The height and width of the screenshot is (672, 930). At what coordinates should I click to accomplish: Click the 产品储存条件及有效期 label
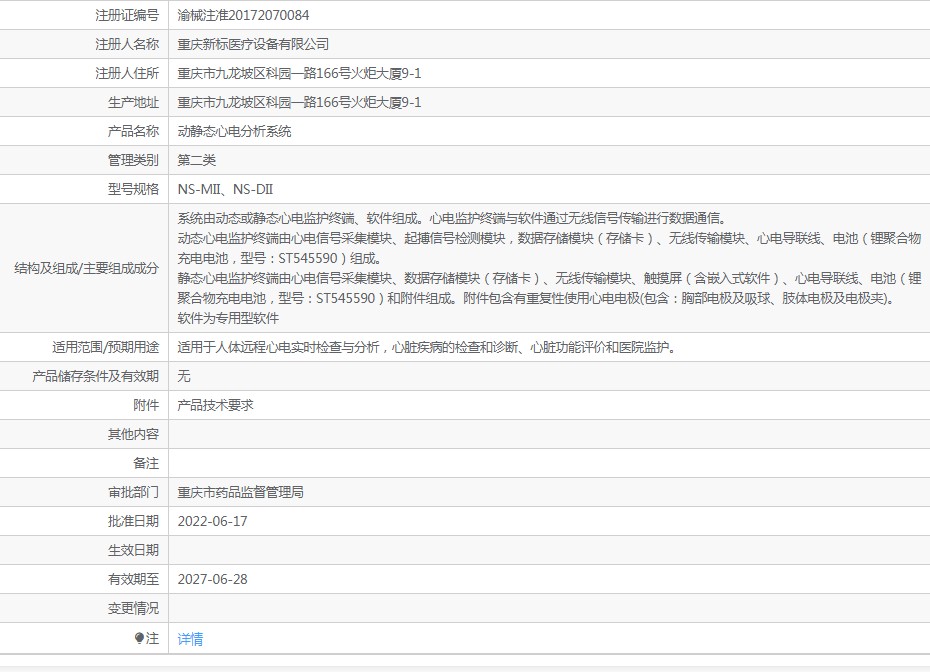(95, 377)
